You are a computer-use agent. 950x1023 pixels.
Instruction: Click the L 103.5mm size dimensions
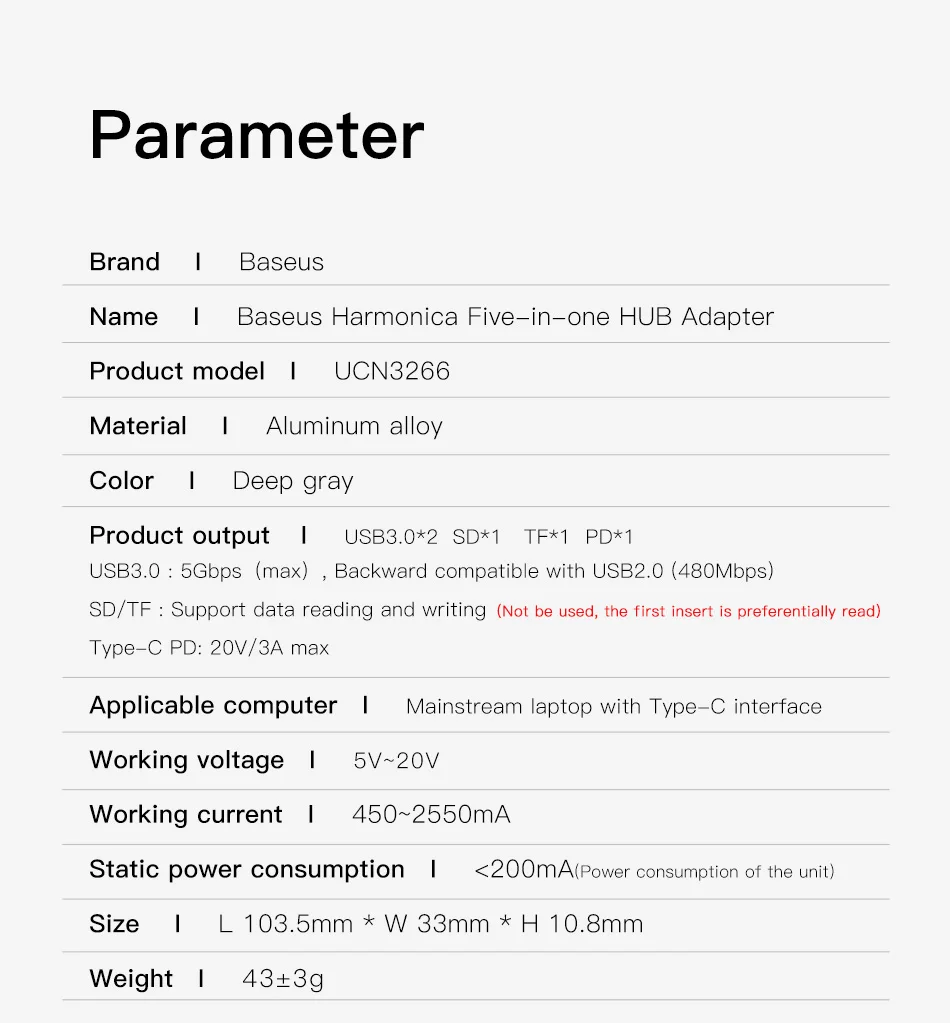tap(431, 924)
